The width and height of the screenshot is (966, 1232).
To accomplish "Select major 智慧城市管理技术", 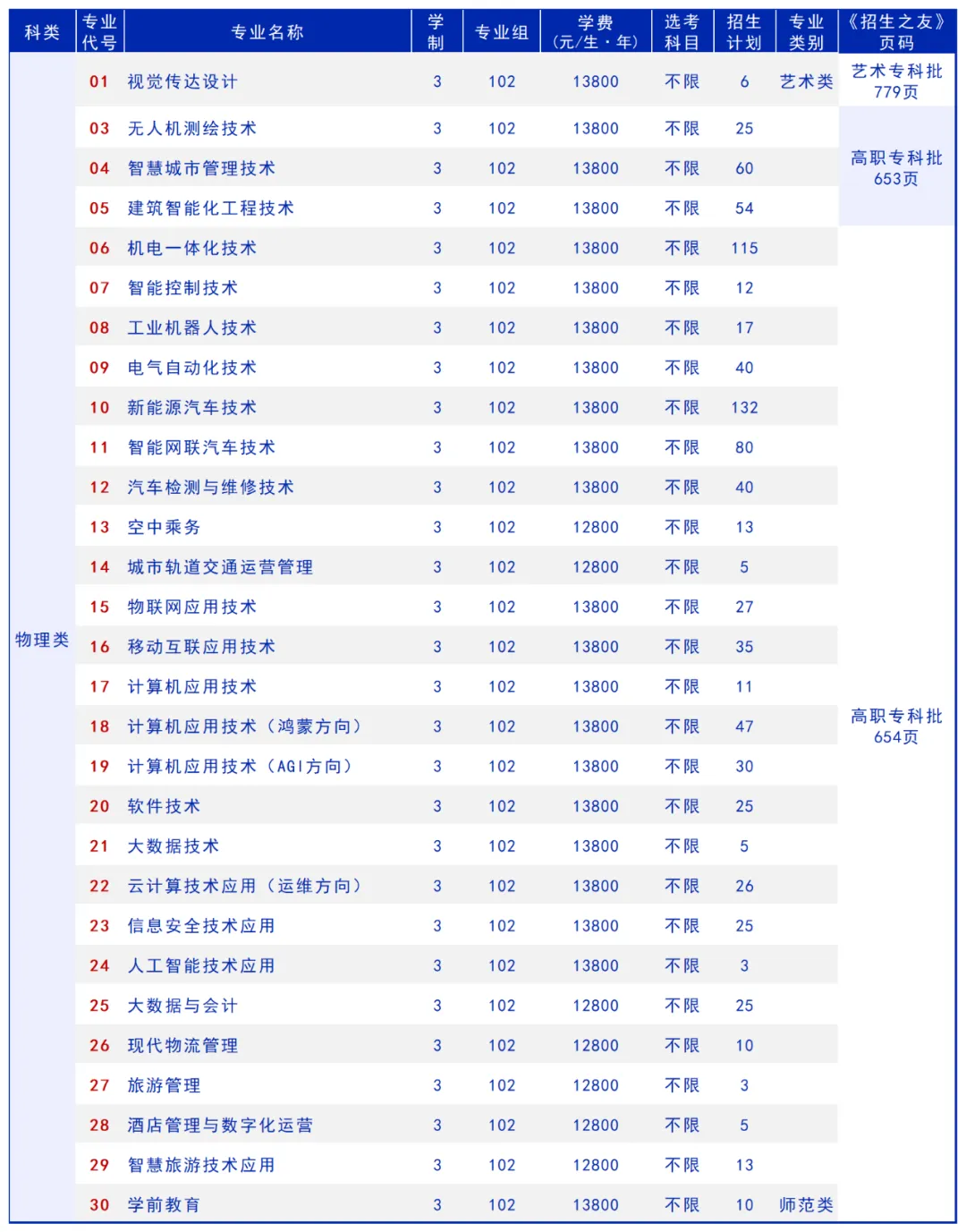I will (x=201, y=168).
